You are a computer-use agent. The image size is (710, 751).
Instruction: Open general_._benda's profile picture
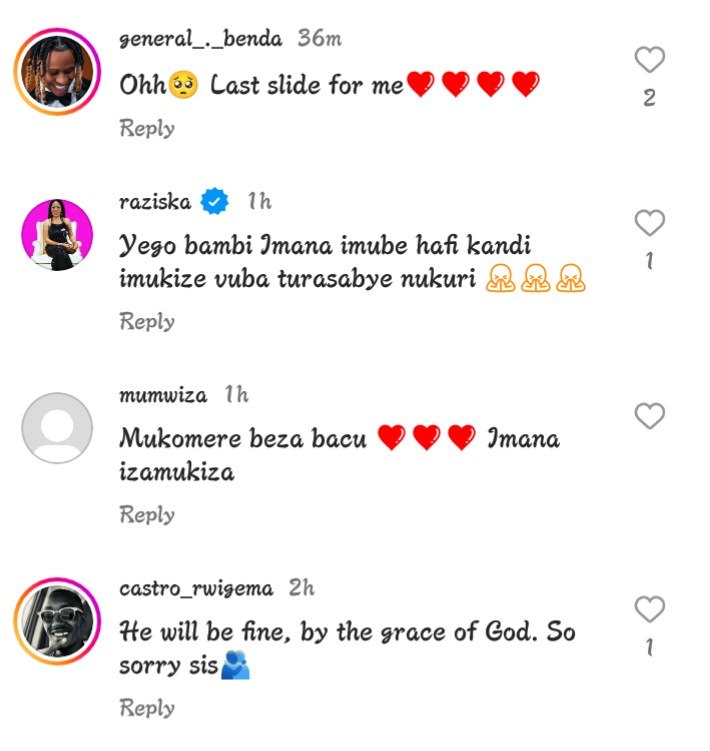[58, 72]
